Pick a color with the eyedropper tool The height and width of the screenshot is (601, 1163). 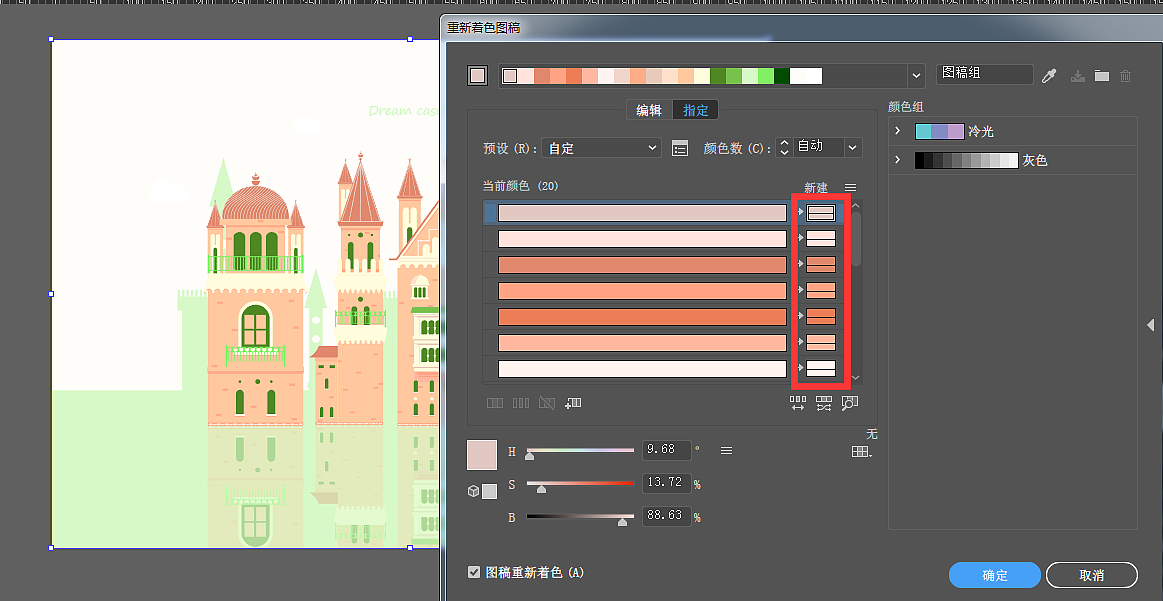click(x=1050, y=74)
